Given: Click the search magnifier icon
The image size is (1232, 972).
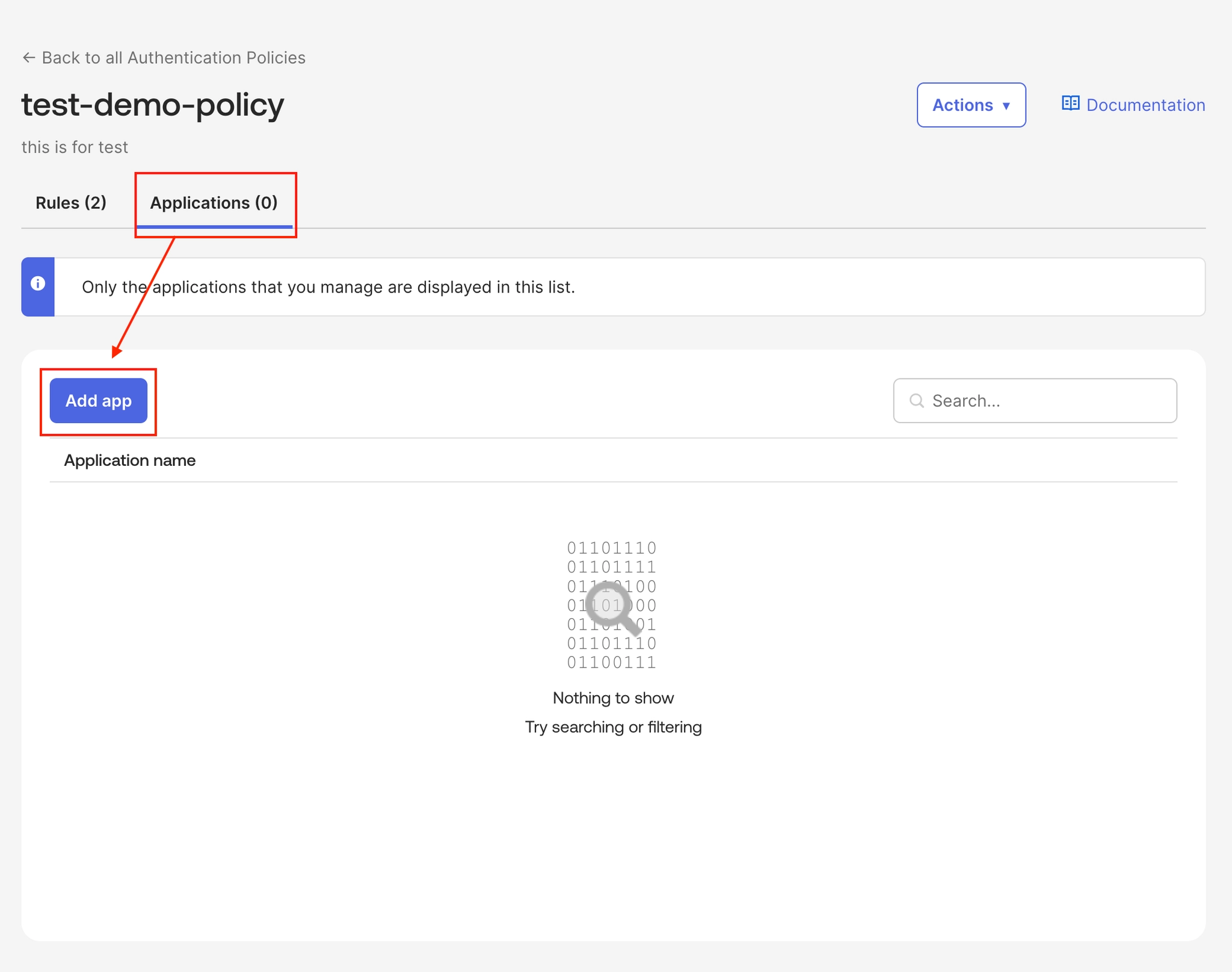Looking at the screenshot, I should coord(916,401).
